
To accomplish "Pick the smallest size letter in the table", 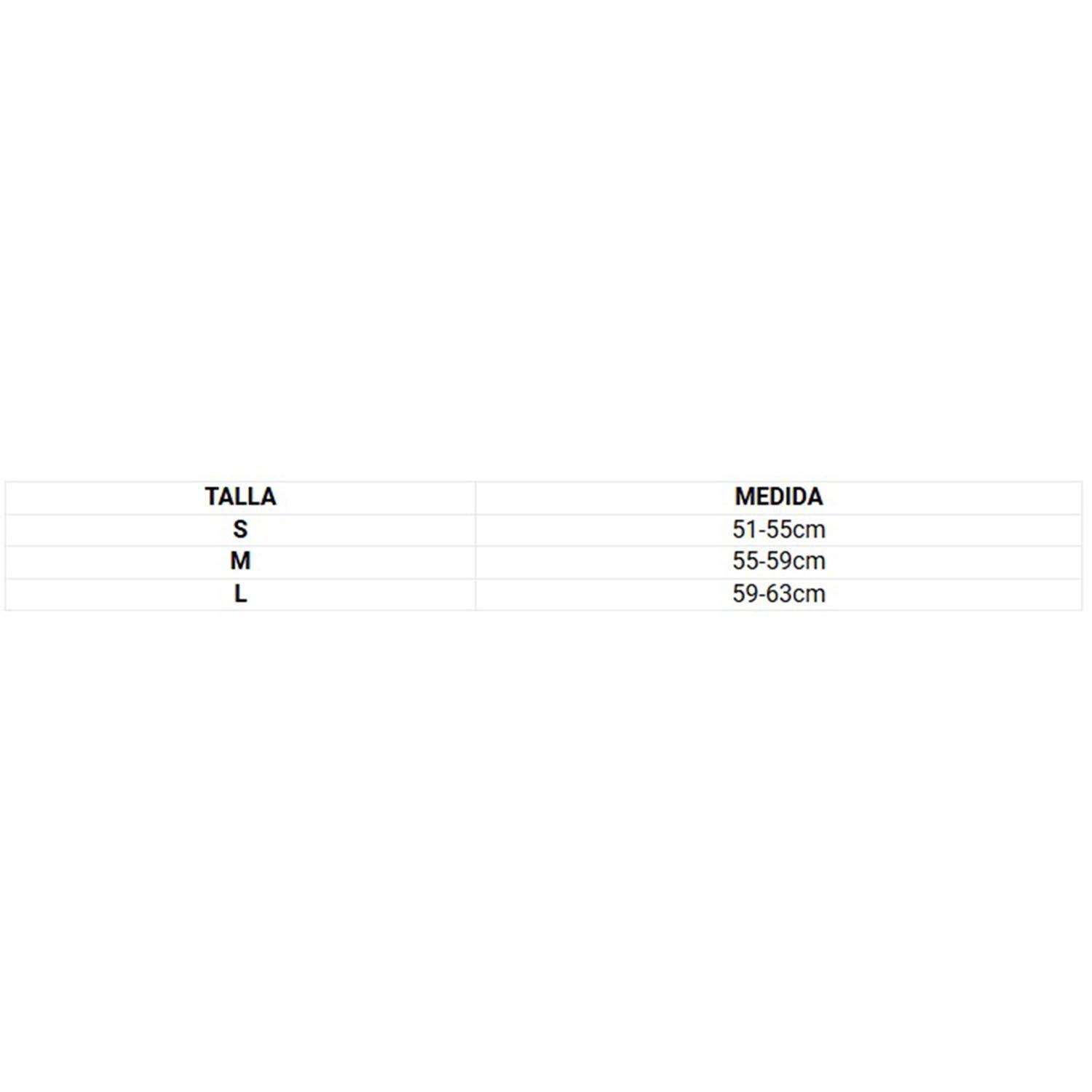I will 240,530.
